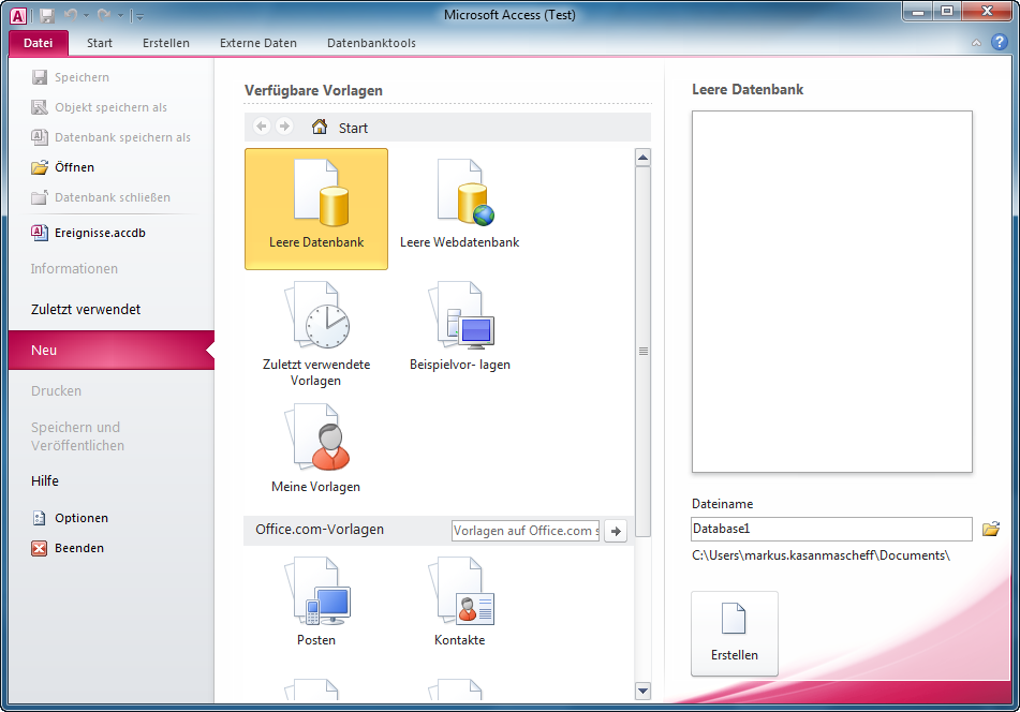Click Speichern in the file menu
The width and height of the screenshot is (1020, 712).
(70, 77)
